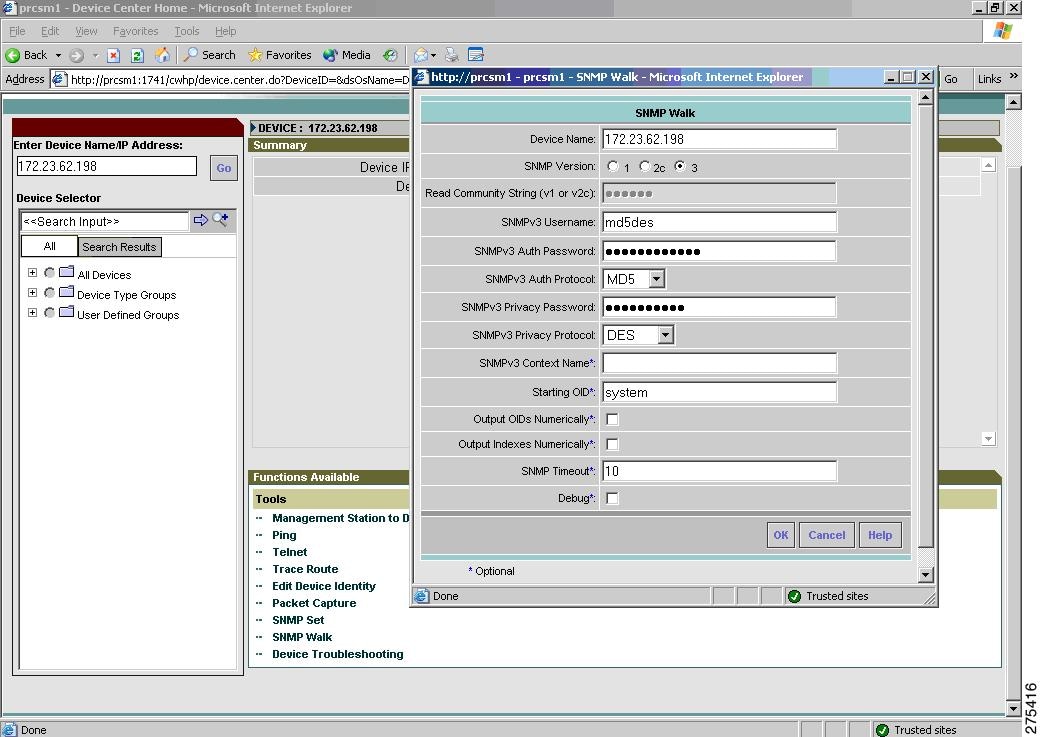1040x737 pixels.
Task: Click the IE icon in SNMP Walk title bar
Action: click(421, 77)
